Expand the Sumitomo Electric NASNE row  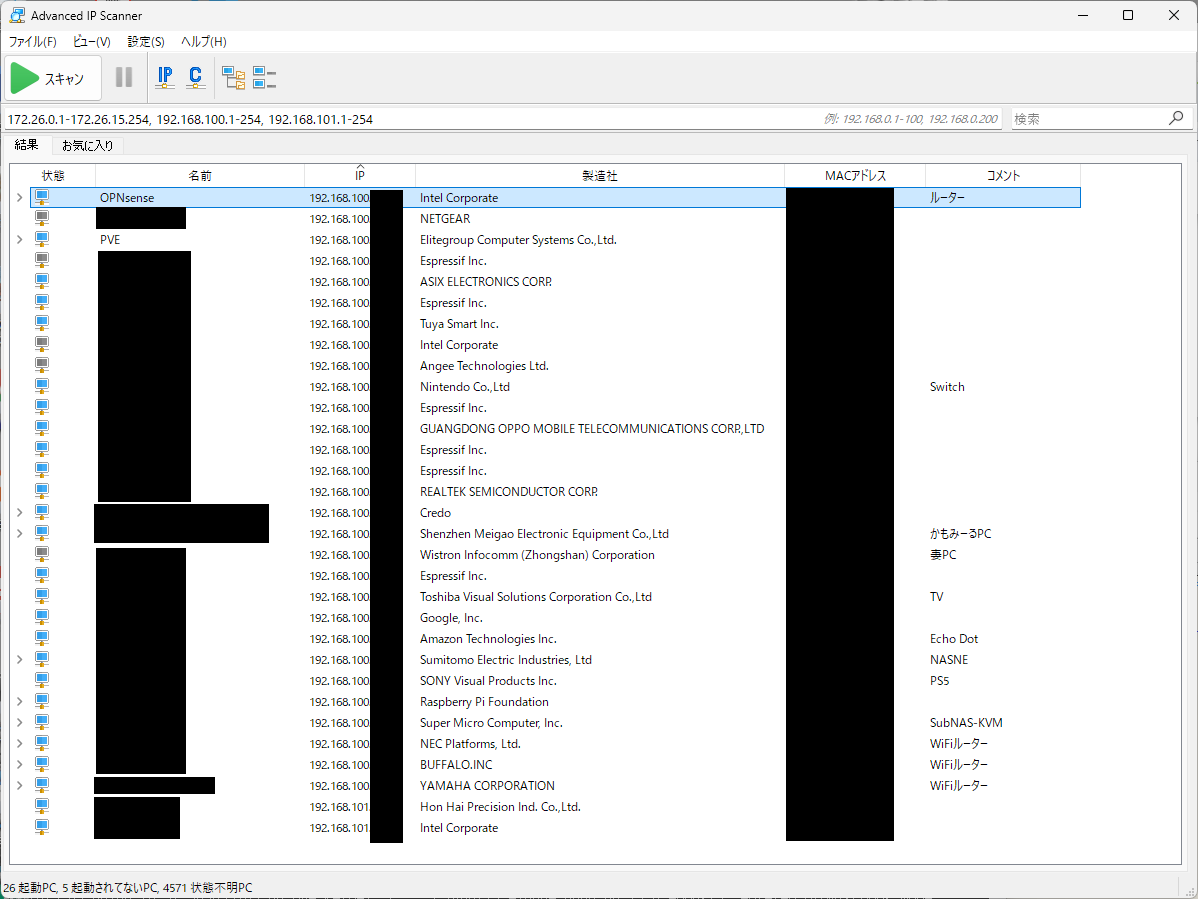click(x=20, y=660)
